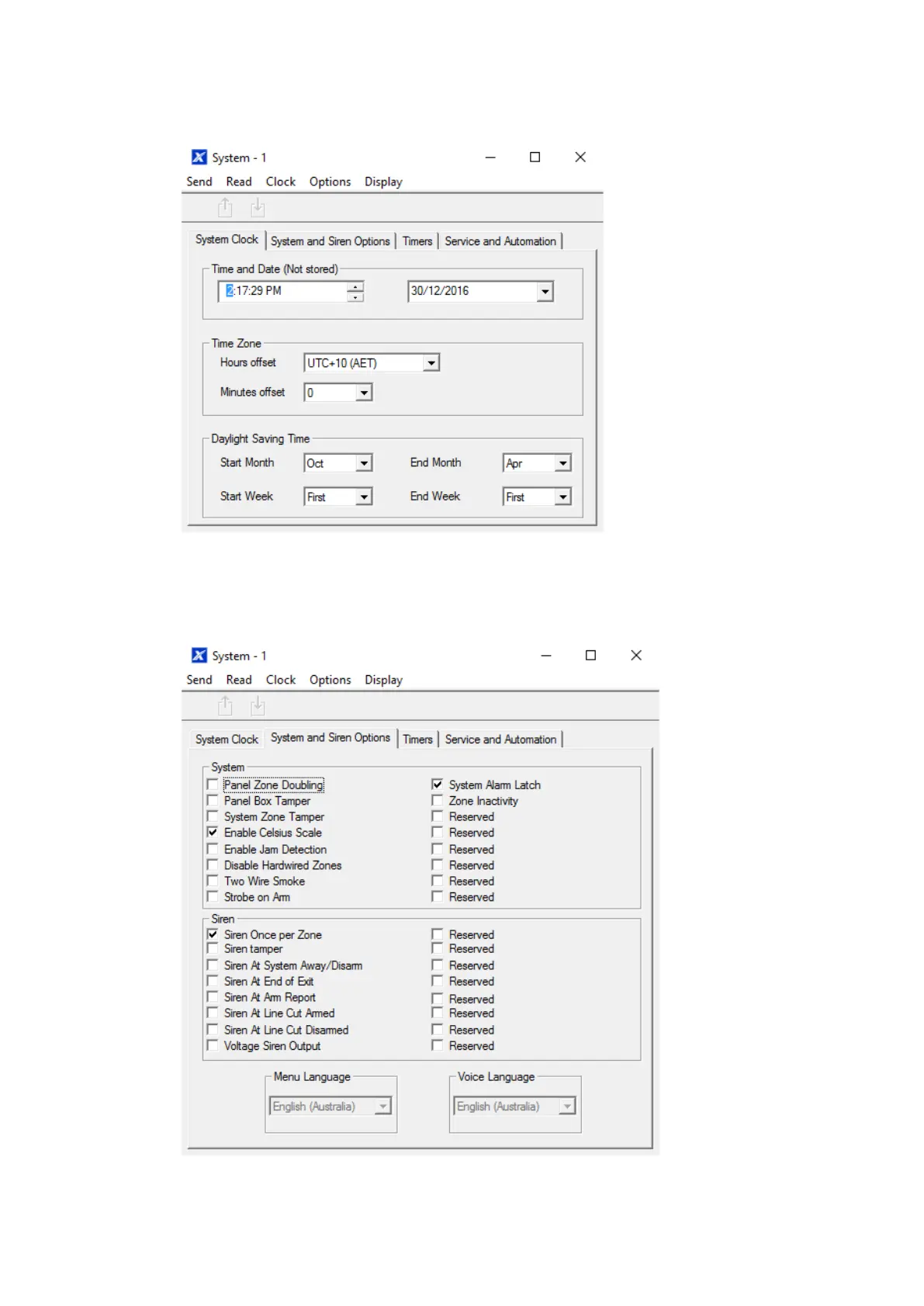
Task: Open Hours offset UTC+10 dropdown
Action: pos(431,362)
